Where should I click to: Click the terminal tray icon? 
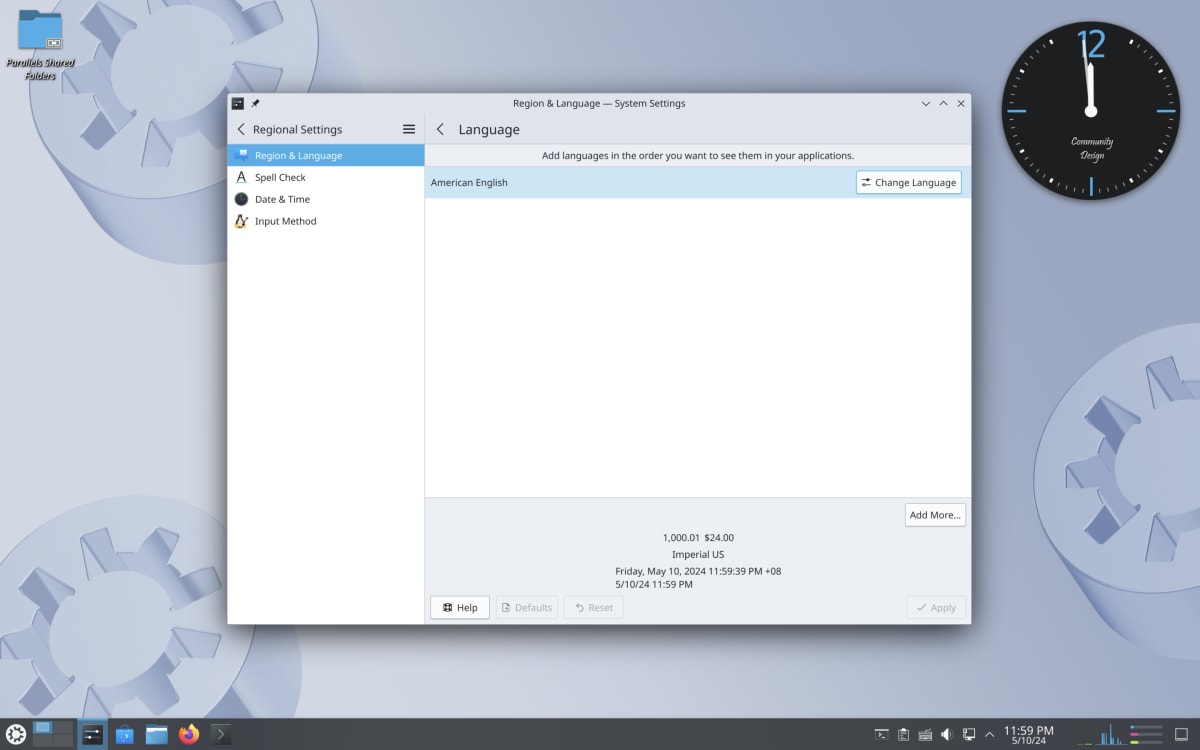(881, 735)
